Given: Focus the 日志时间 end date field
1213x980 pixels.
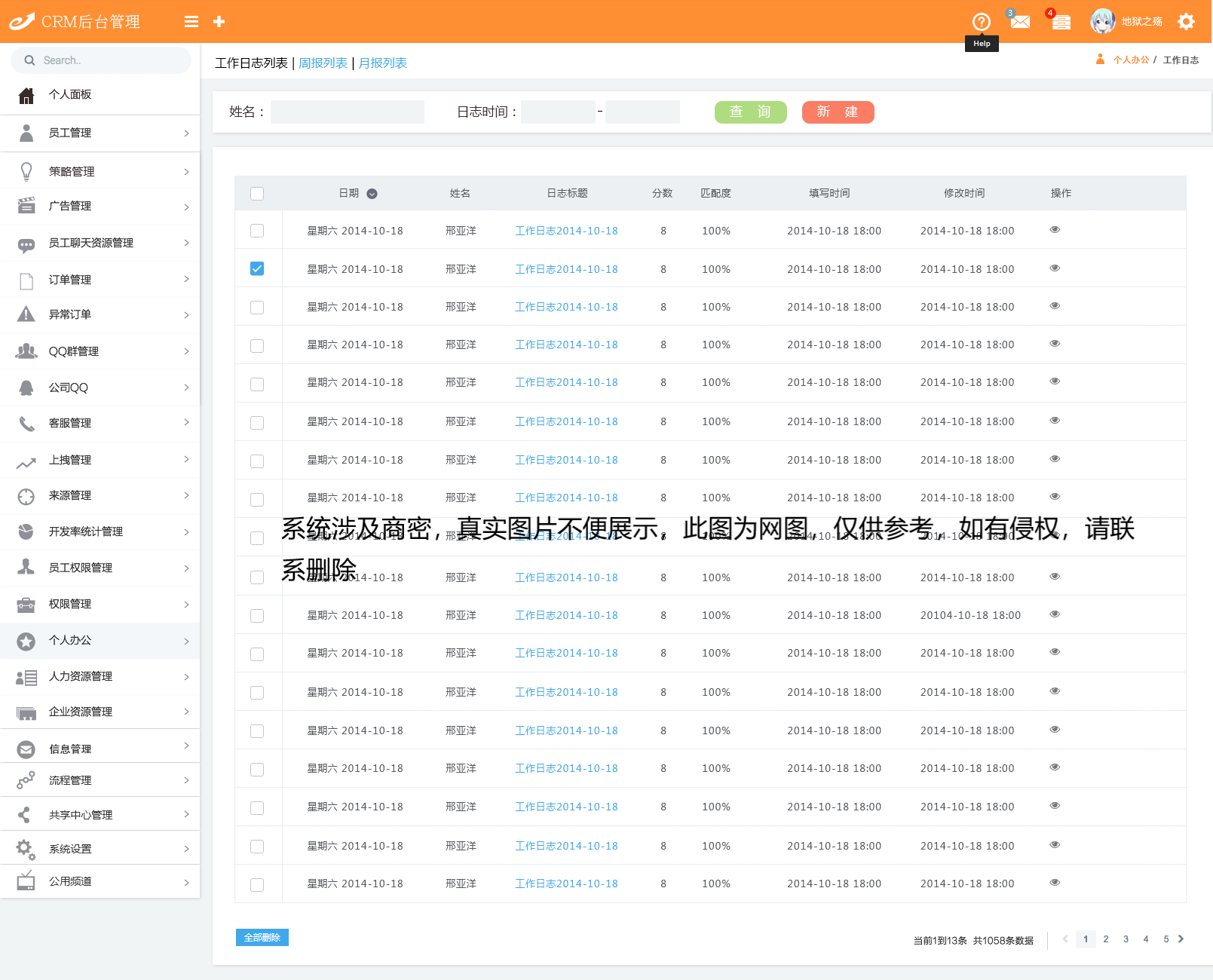Looking at the screenshot, I should pos(642,112).
